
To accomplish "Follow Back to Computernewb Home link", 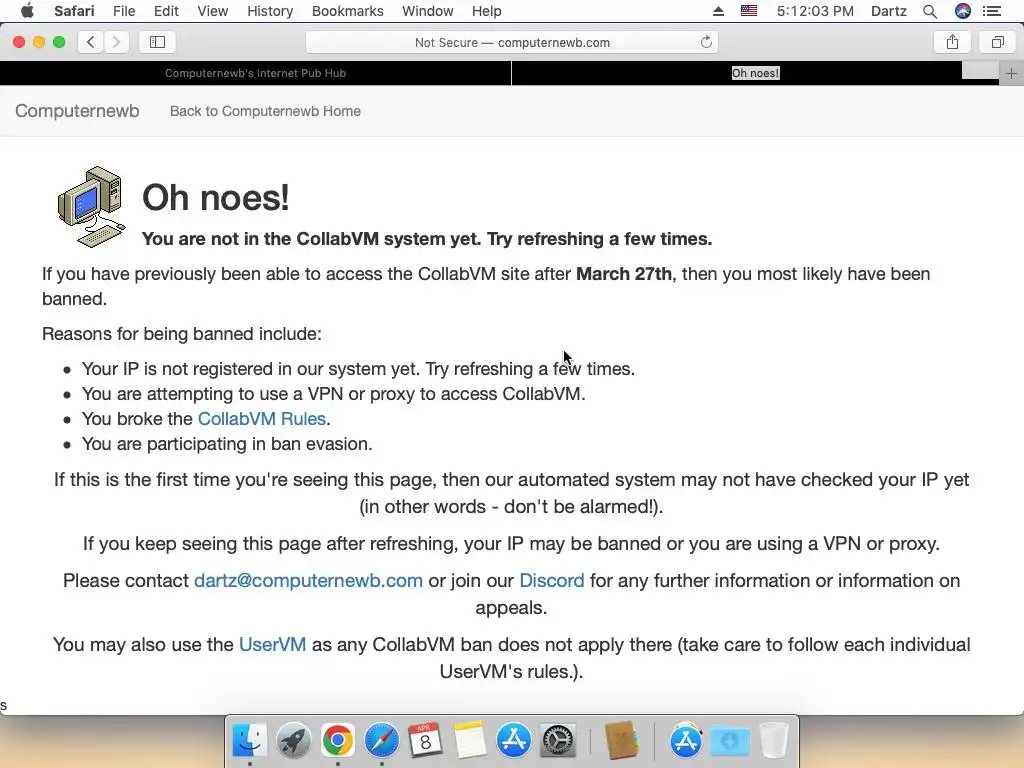I will [265, 111].
